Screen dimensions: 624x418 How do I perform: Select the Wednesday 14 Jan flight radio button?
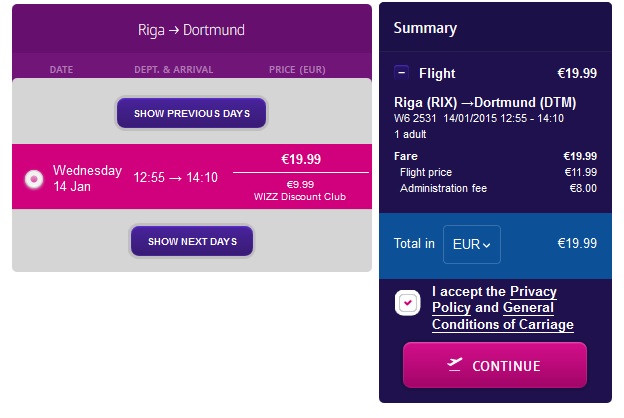pyautogui.click(x=34, y=179)
